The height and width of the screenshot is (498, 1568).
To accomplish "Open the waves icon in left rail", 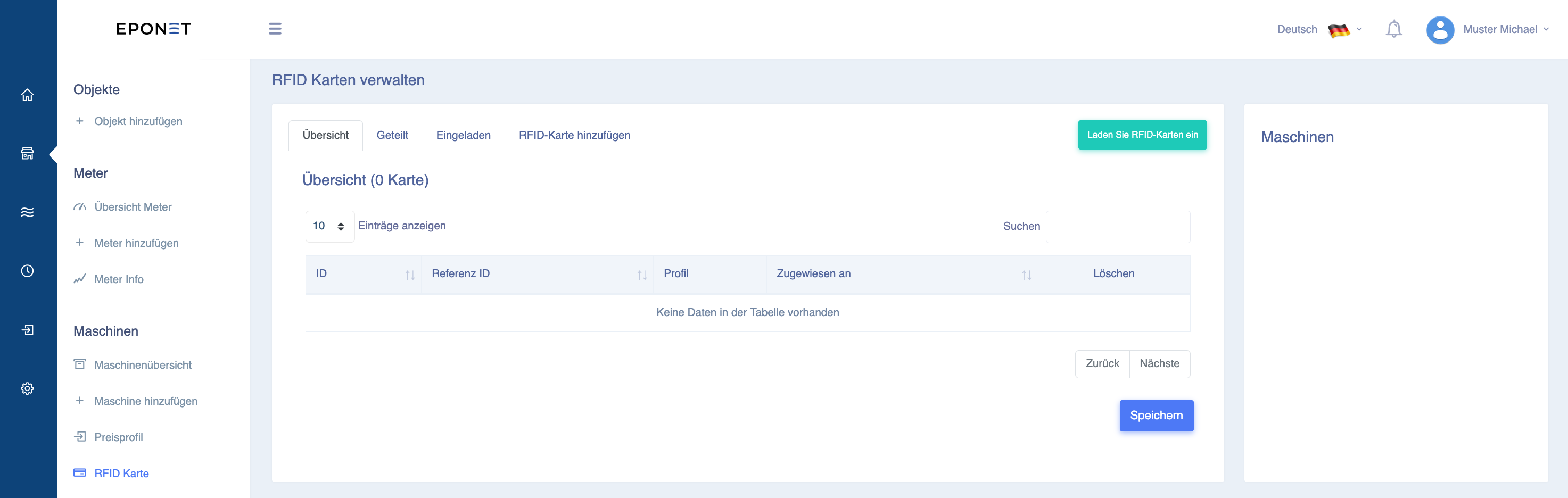I will [27, 212].
